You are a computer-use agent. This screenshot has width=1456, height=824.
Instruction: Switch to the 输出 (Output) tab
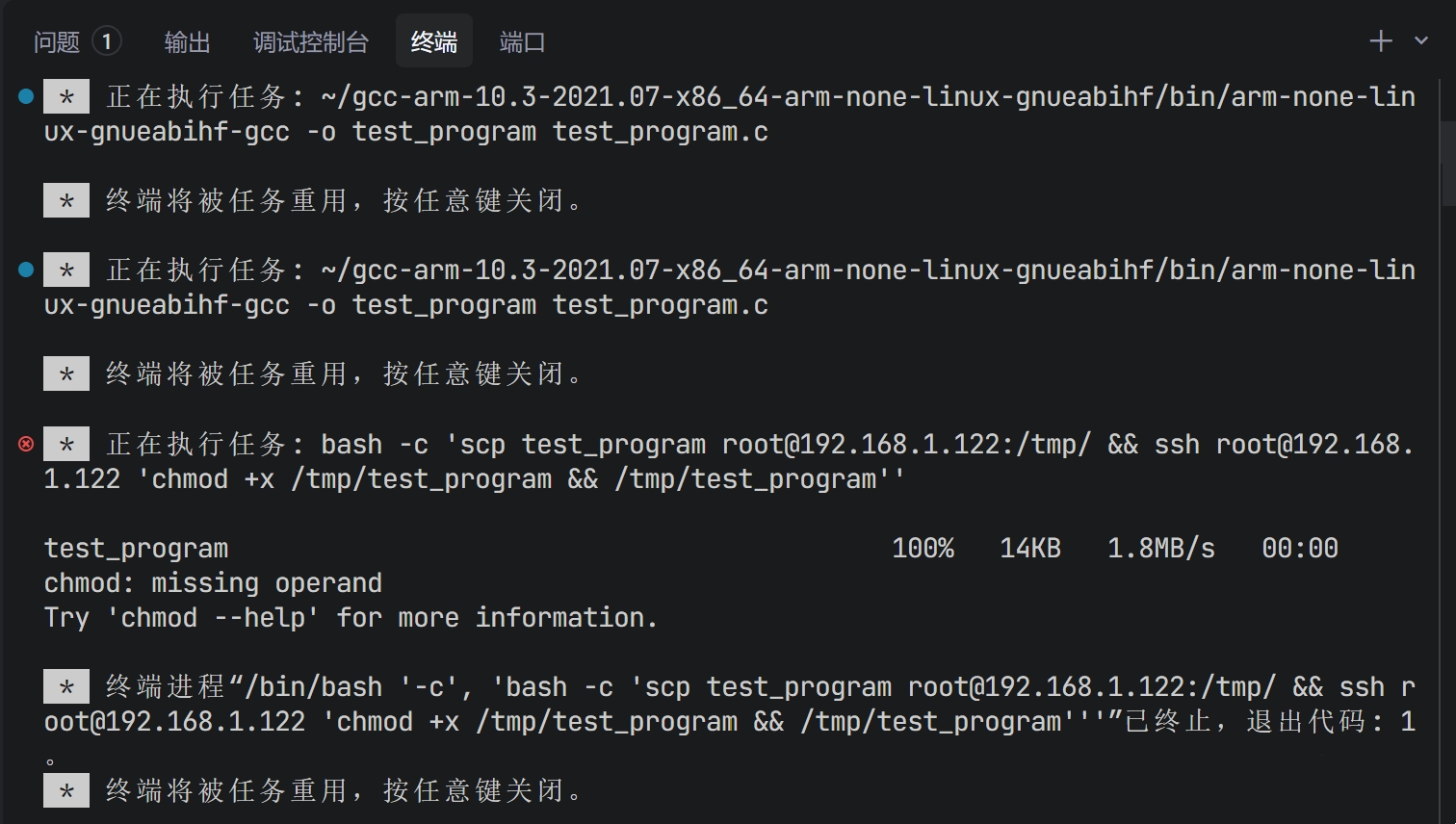187,42
